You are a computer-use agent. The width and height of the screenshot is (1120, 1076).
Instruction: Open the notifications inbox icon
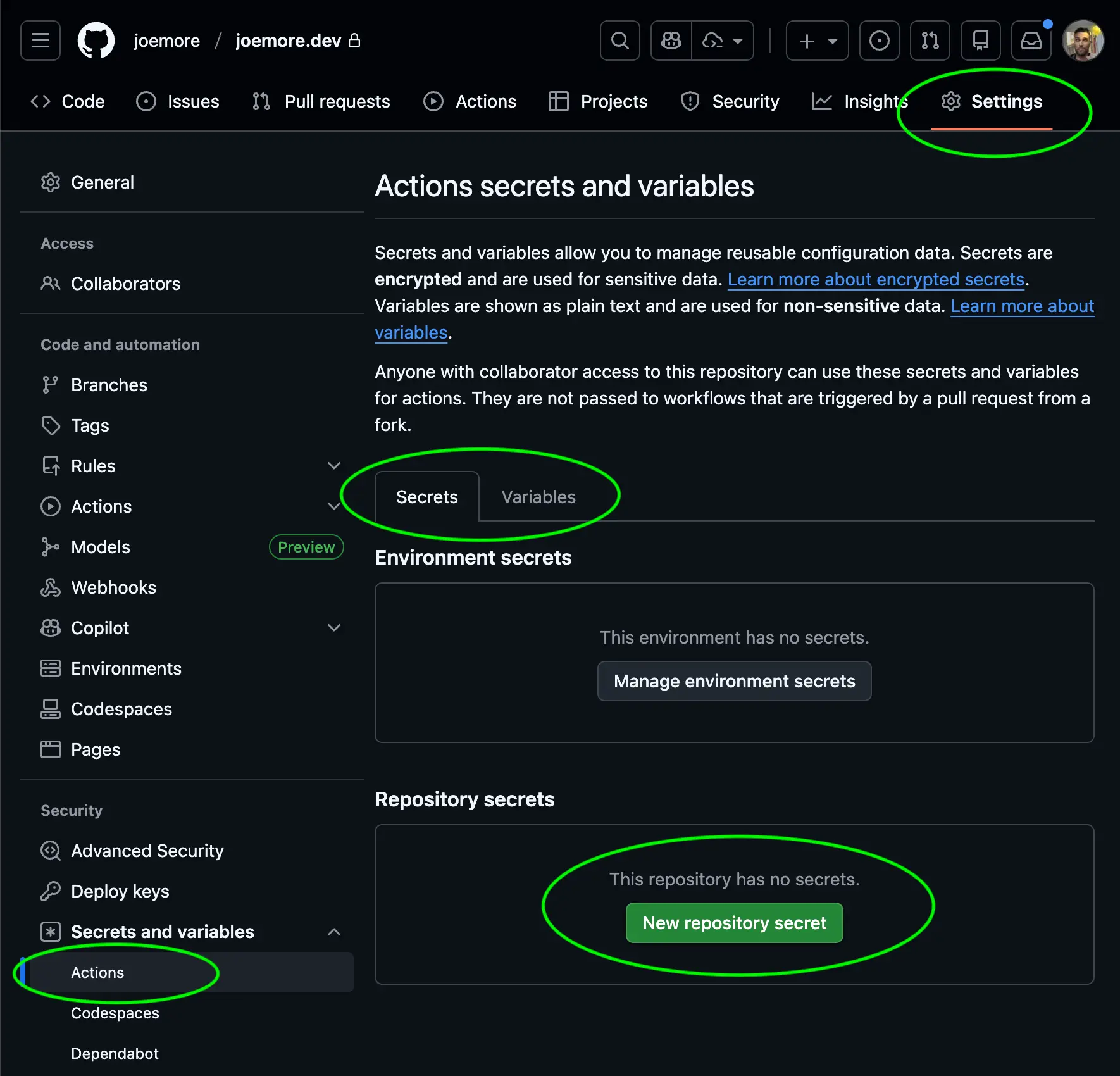tap(1031, 41)
